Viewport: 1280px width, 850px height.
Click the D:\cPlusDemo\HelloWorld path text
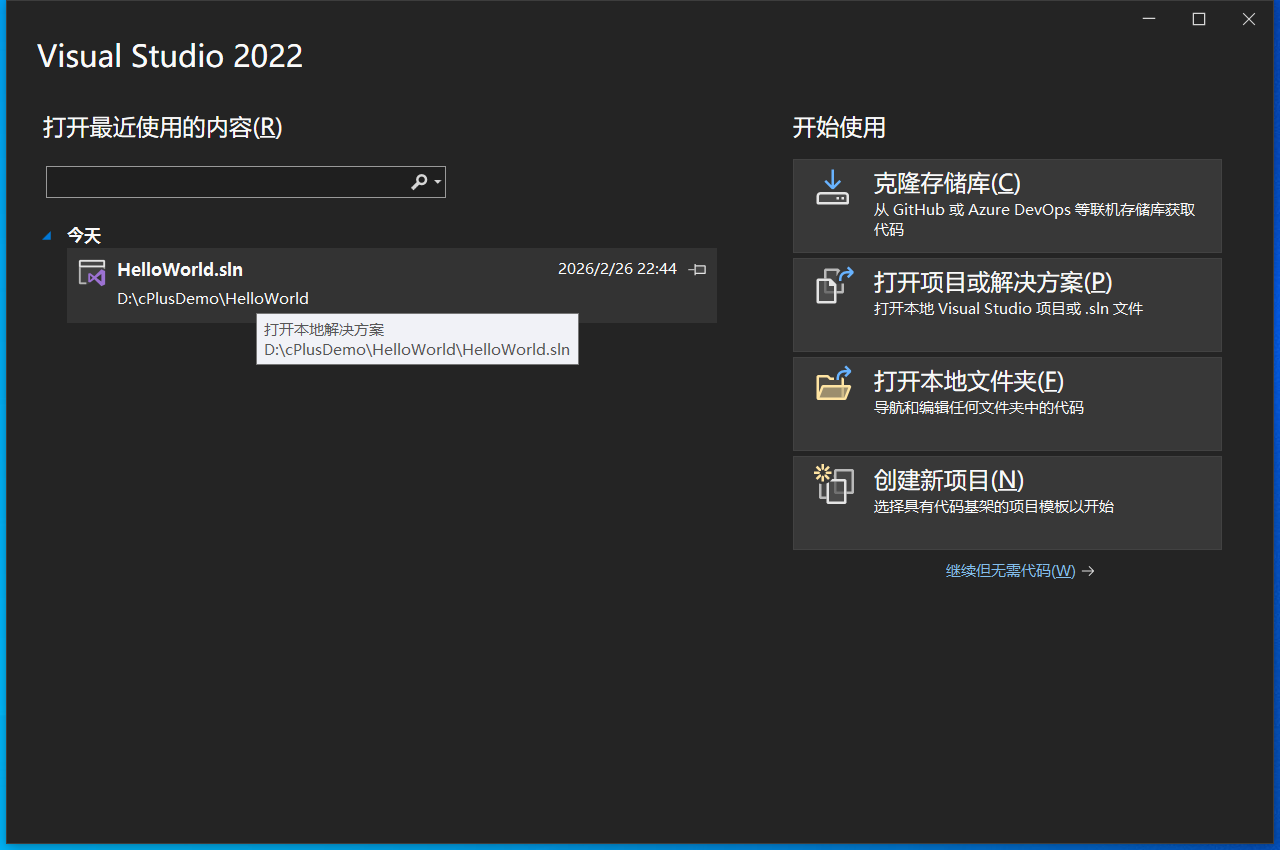[213, 298]
